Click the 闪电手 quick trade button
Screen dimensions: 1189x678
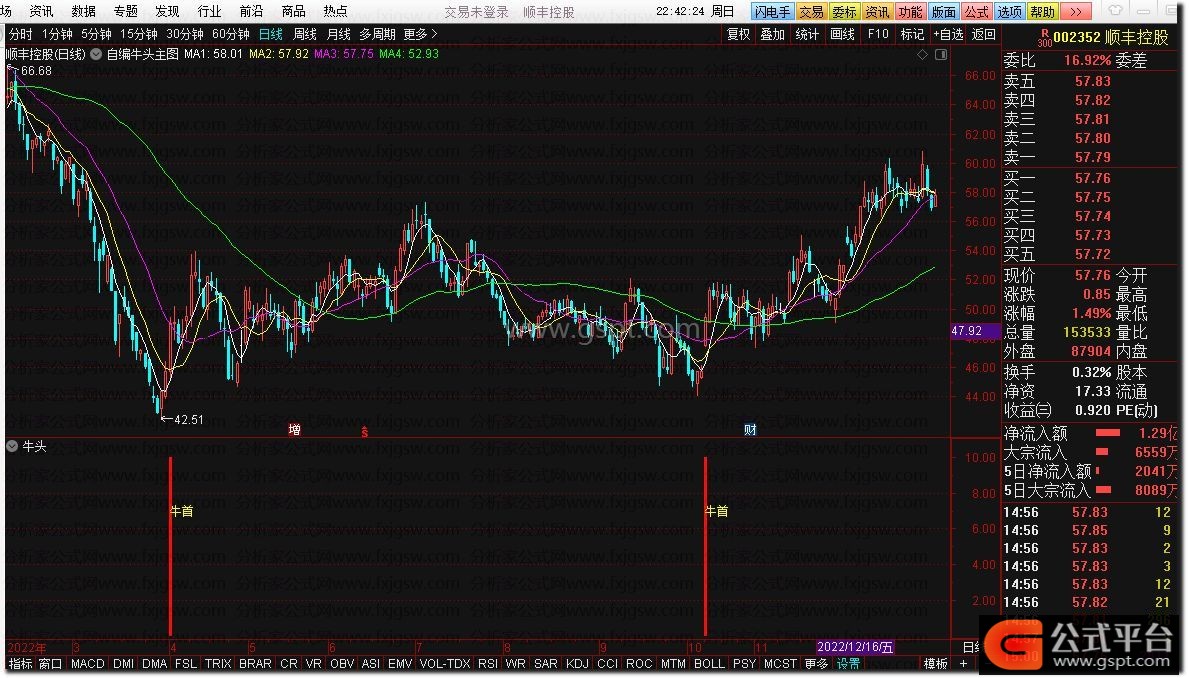pyautogui.click(x=772, y=11)
